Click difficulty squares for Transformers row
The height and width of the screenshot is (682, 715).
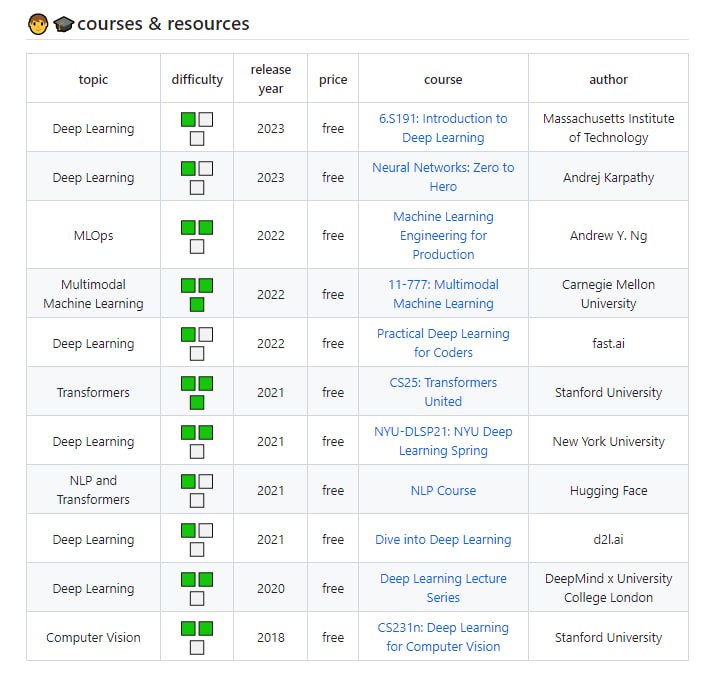(x=197, y=392)
